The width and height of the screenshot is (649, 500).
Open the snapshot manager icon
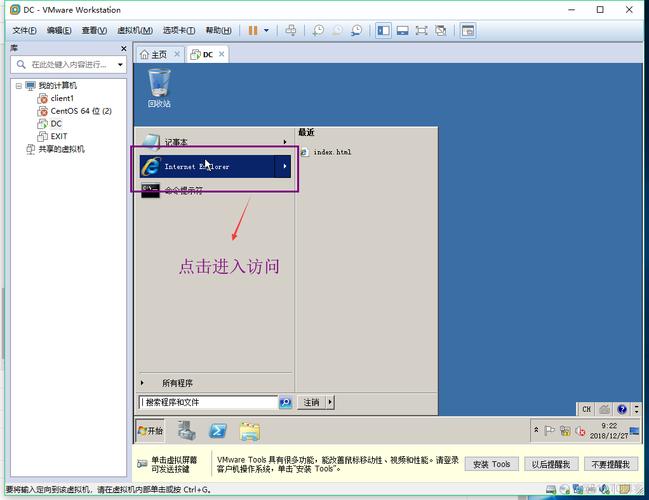click(x=356, y=31)
